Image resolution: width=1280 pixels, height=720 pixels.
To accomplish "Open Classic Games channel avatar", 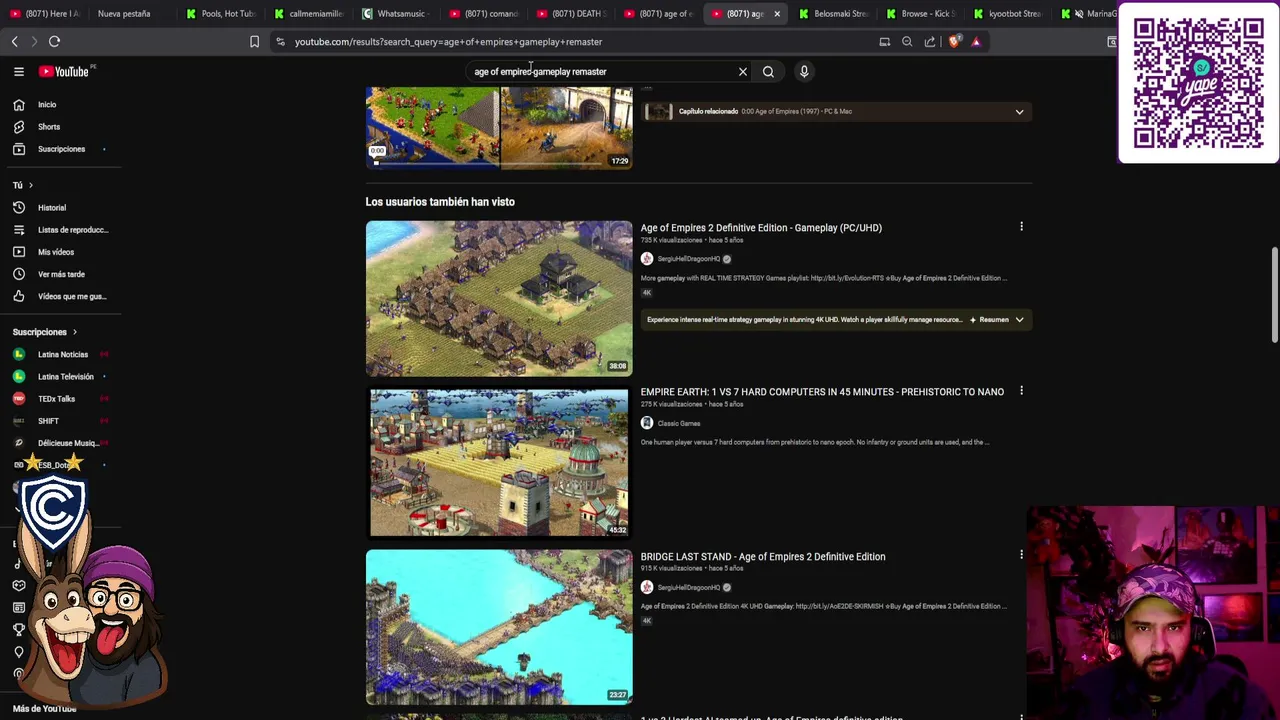I will [x=647, y=423].
